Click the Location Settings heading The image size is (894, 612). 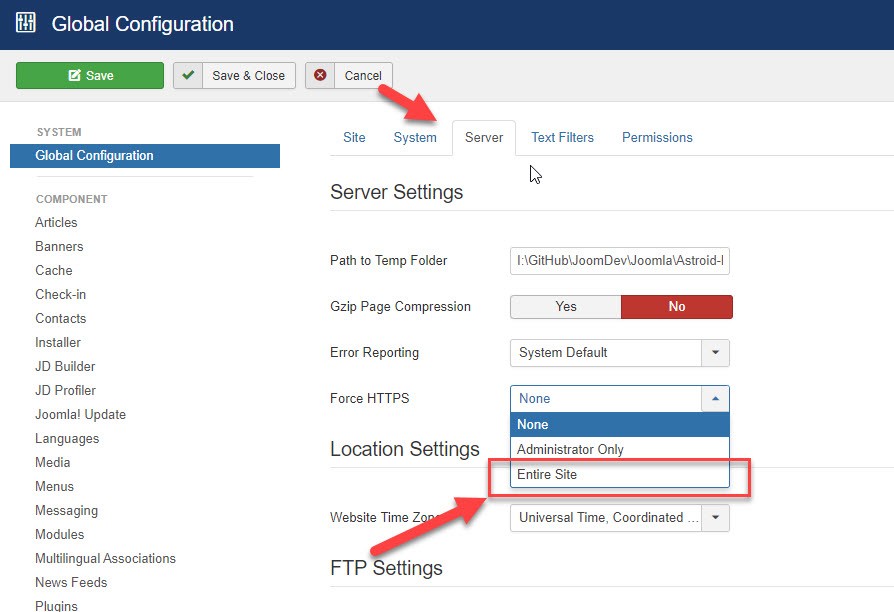405,449
